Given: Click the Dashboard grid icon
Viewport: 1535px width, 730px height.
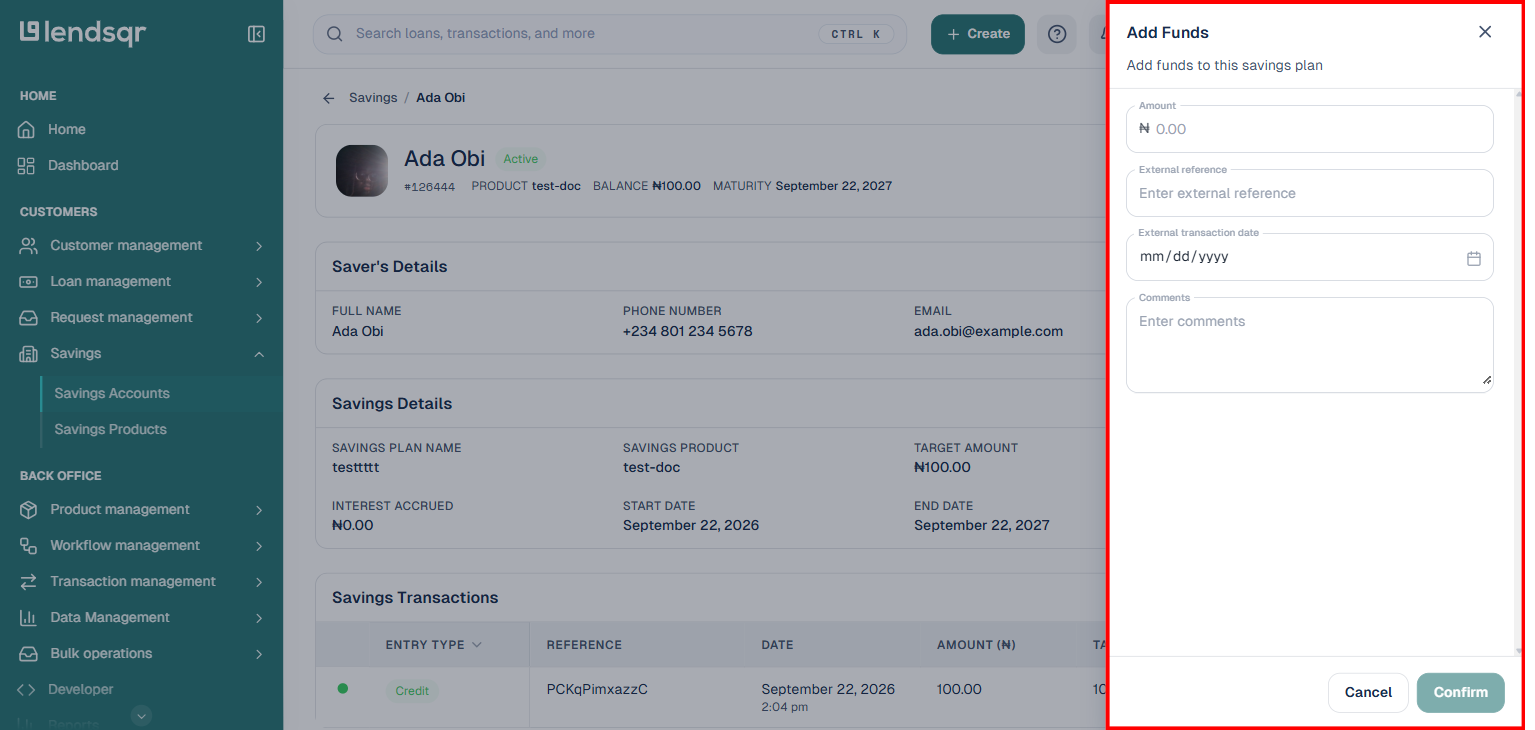Looking at the screenshot, I should point(26,165).
